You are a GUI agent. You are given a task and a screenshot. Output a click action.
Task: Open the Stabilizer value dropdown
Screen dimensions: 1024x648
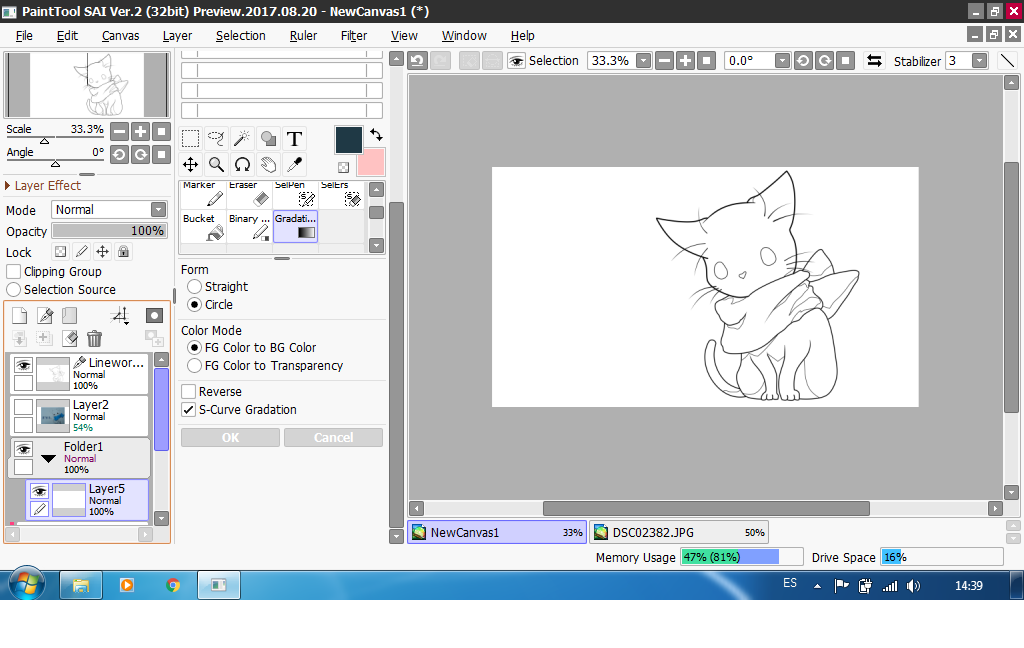coord(979,61)
